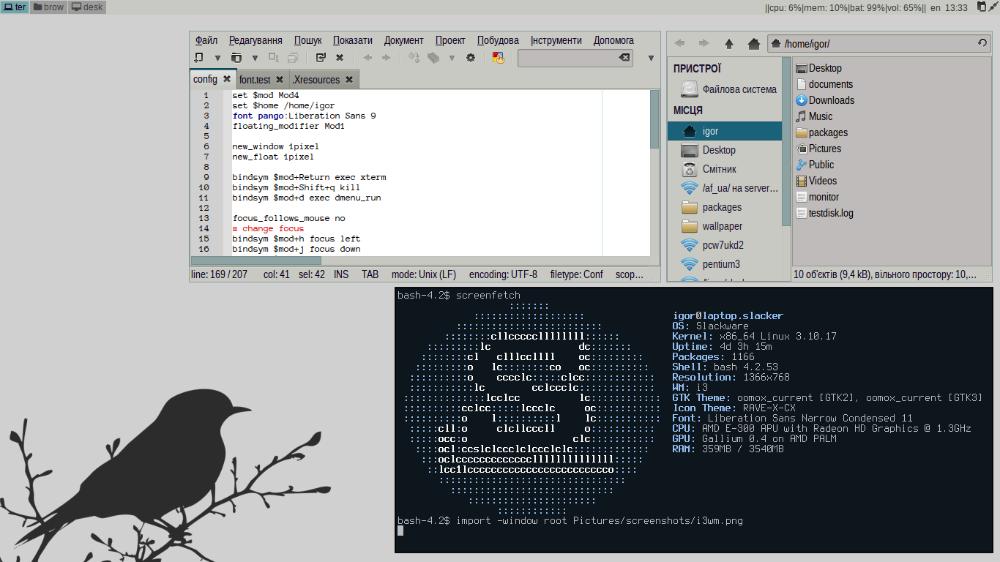Open Смітник trash in places sidebar
Screen dimensions: 1000x562
724,169
